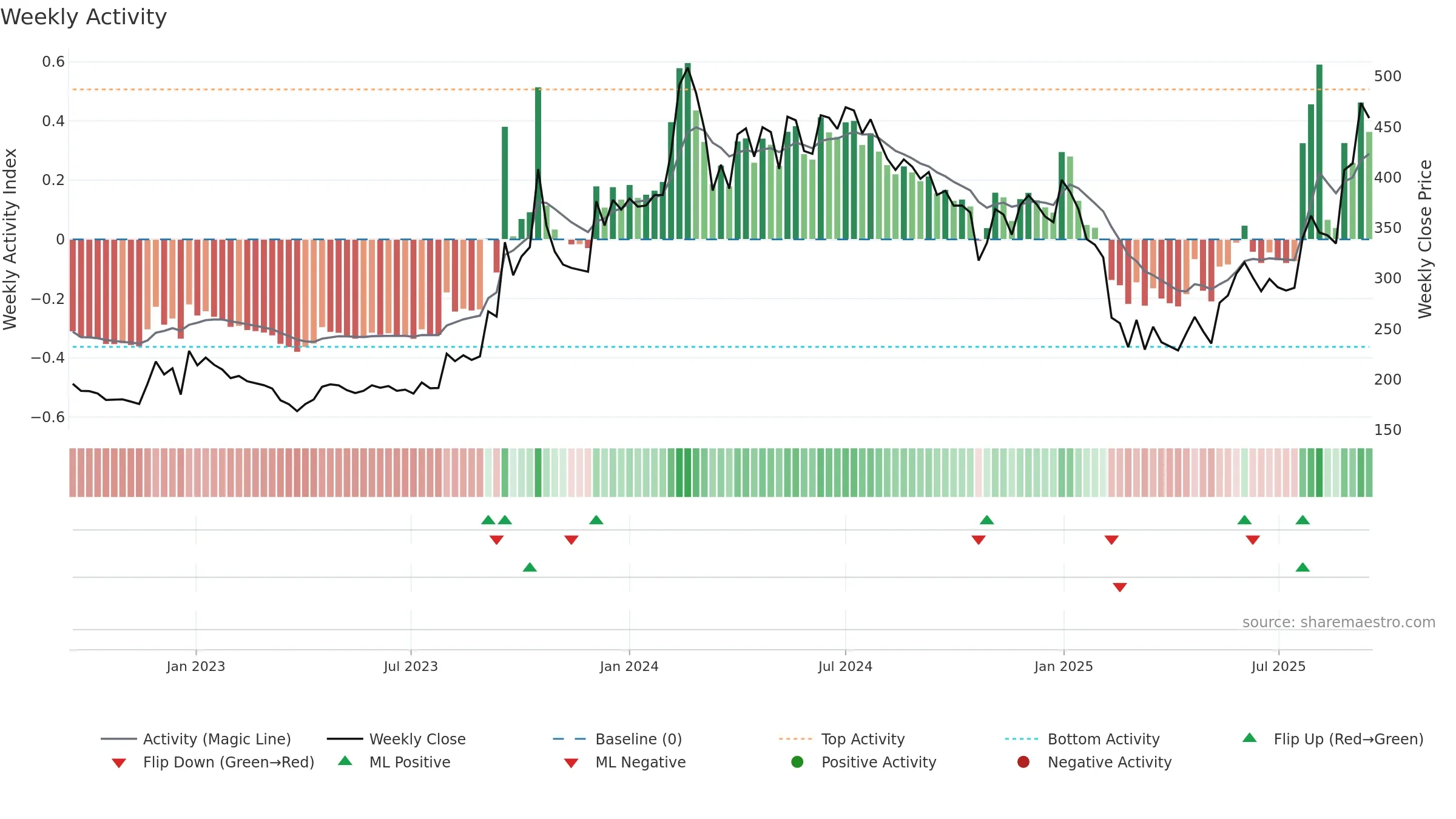Viewport: 1456px width, 819px height.
Task: Click the Jan 2023 axis tick label
Action: click(x=196, y=667)
